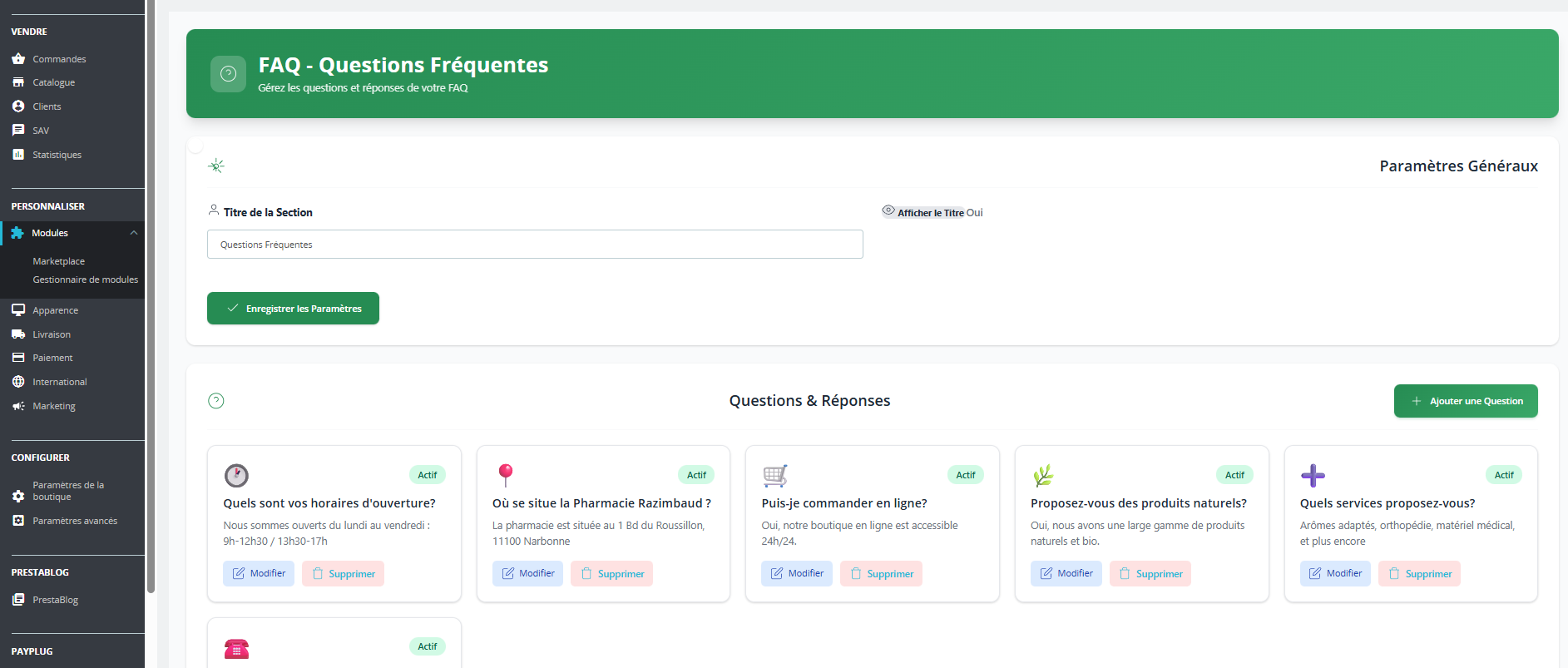The image size is (1568, 668).
Task: Click the sidebar vertical scrollbar
Action: (x=151, y=296)
